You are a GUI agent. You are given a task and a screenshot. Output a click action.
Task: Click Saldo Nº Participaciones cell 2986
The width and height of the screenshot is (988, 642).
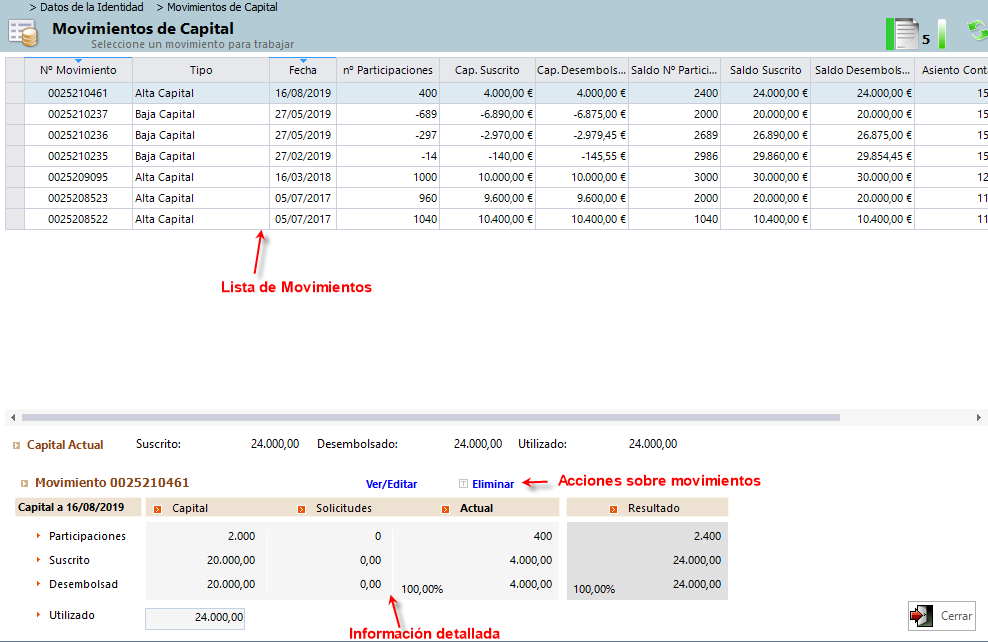tap(674, 156)
